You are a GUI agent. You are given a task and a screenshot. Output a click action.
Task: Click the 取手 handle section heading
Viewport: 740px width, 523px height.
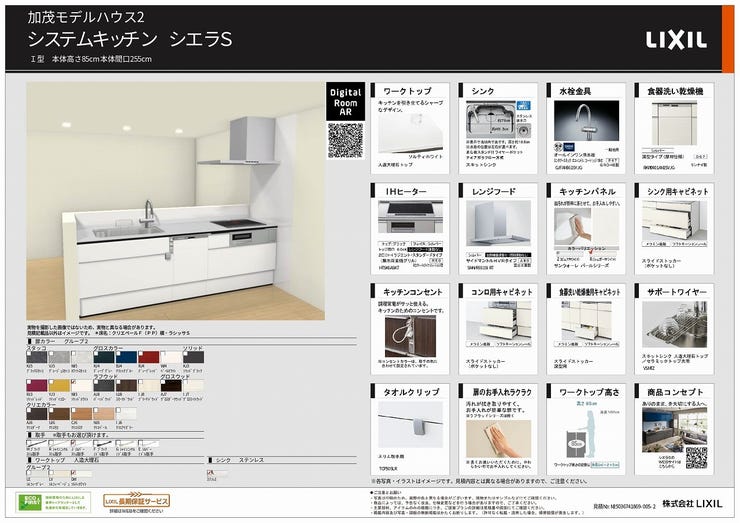[41, 434]
